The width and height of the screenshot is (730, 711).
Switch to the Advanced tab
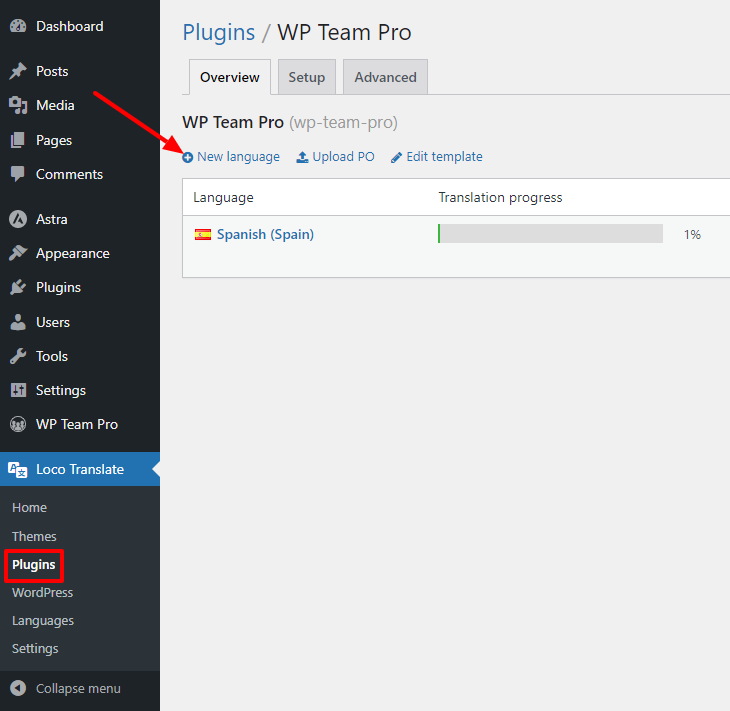click(385, 77)
